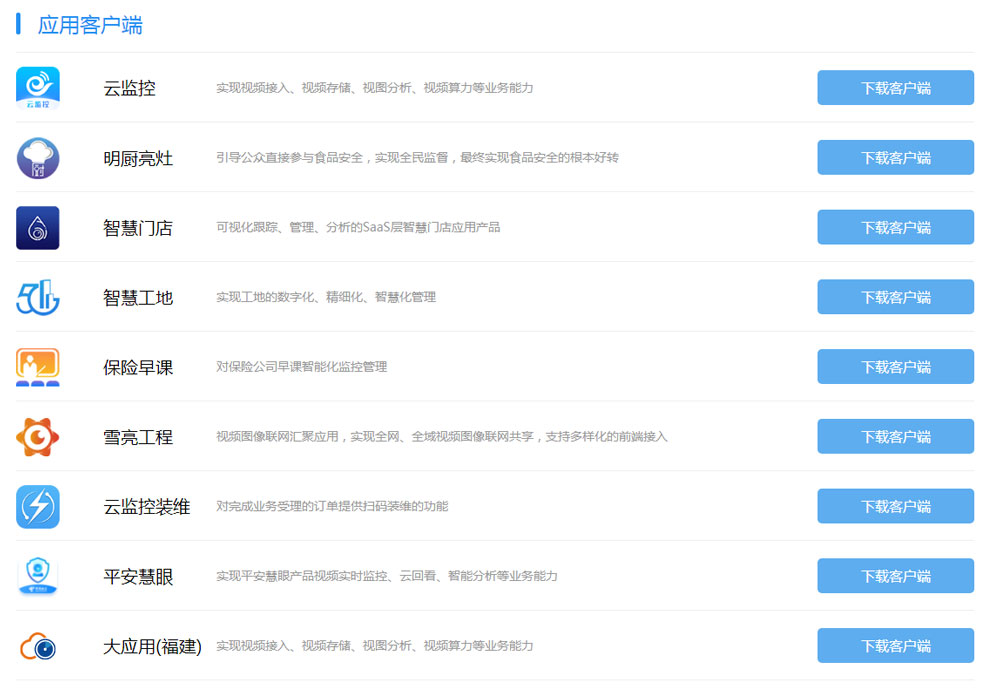Hit 下载客户端 next to 雪亮工程
The image size is (1000, 693).
click(x=895, y=437)
